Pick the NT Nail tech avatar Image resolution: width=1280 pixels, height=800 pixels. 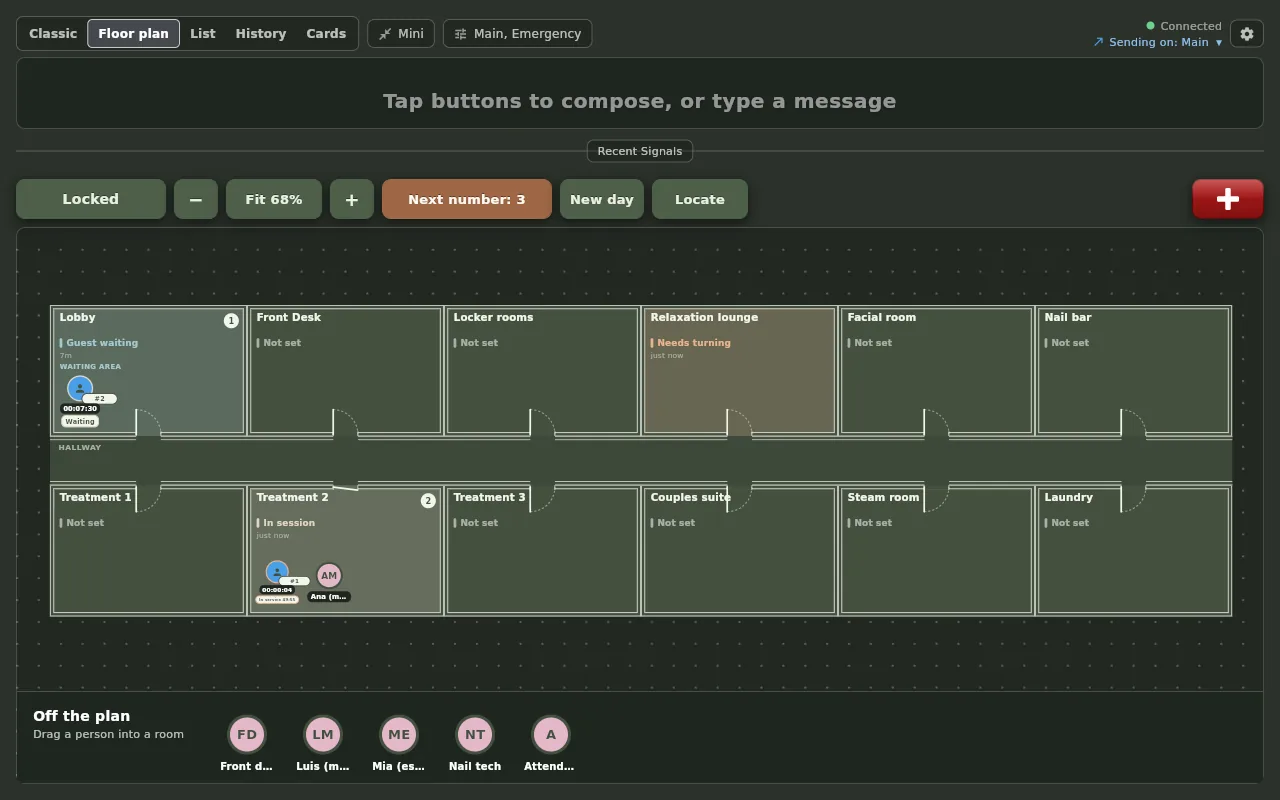(475, 735)
